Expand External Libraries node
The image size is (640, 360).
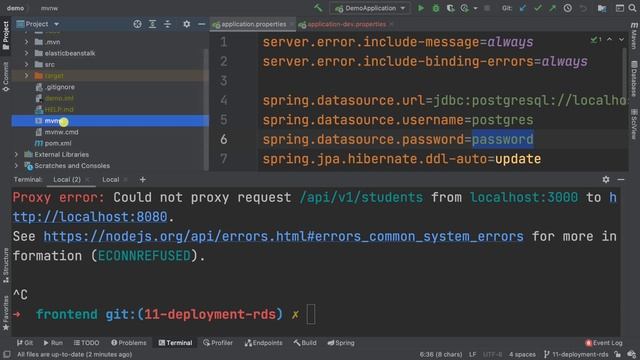point(16,154)
